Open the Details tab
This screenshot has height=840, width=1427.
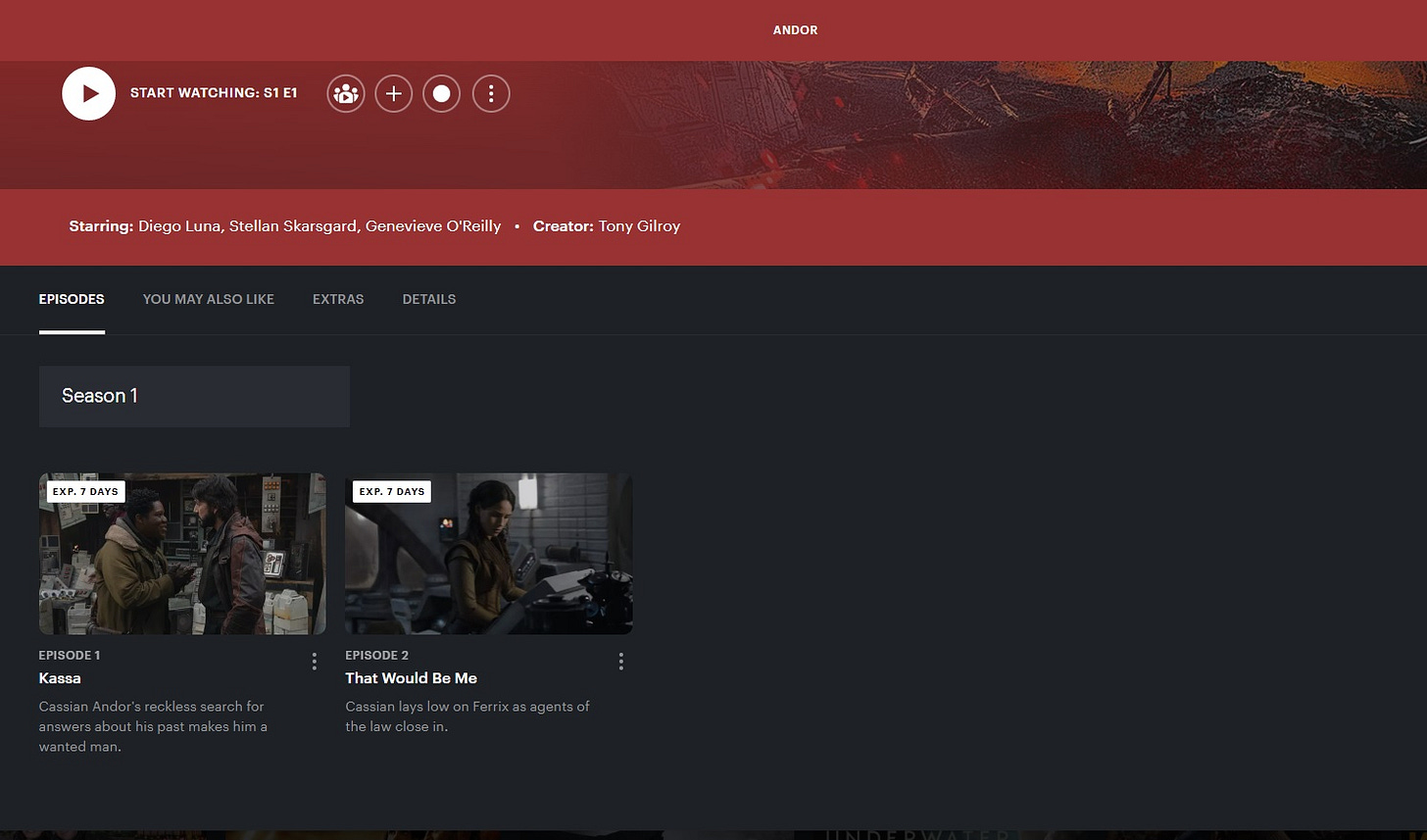(x=429, y=299)
